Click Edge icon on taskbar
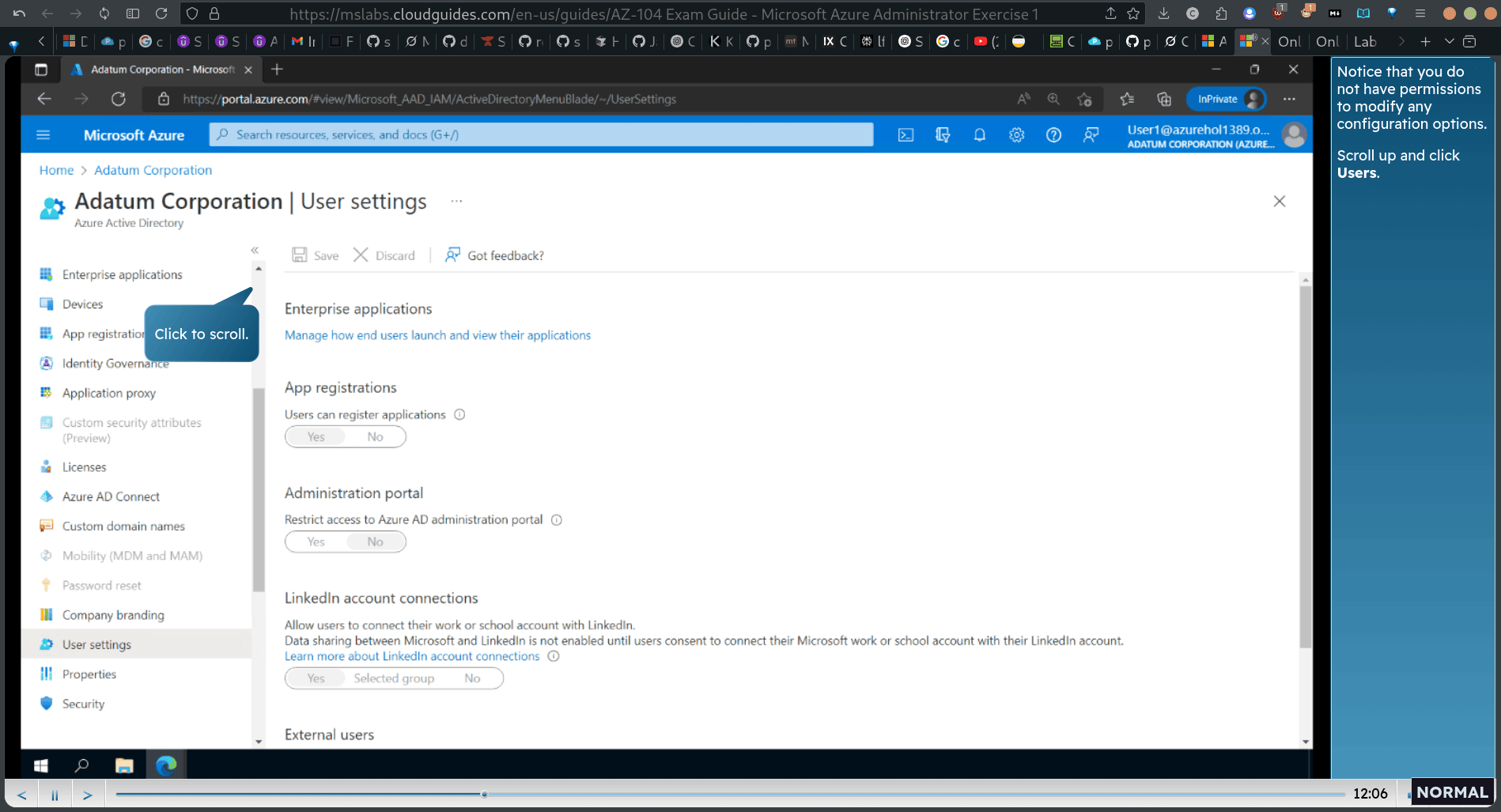 (166, 765)
